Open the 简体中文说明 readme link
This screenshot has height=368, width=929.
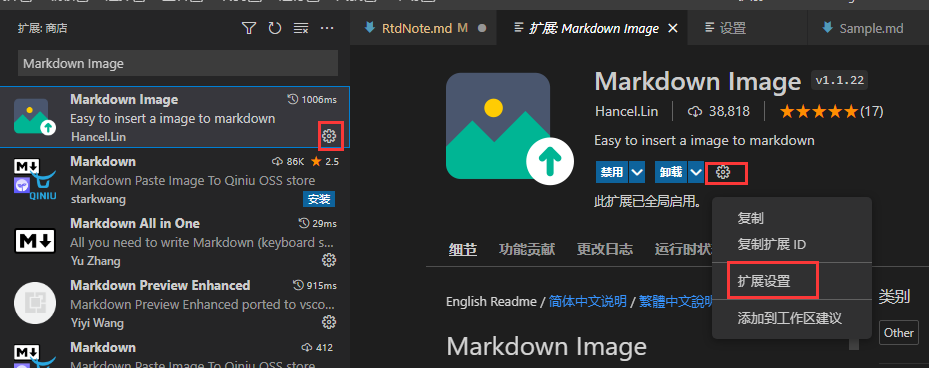click(588, 302)
